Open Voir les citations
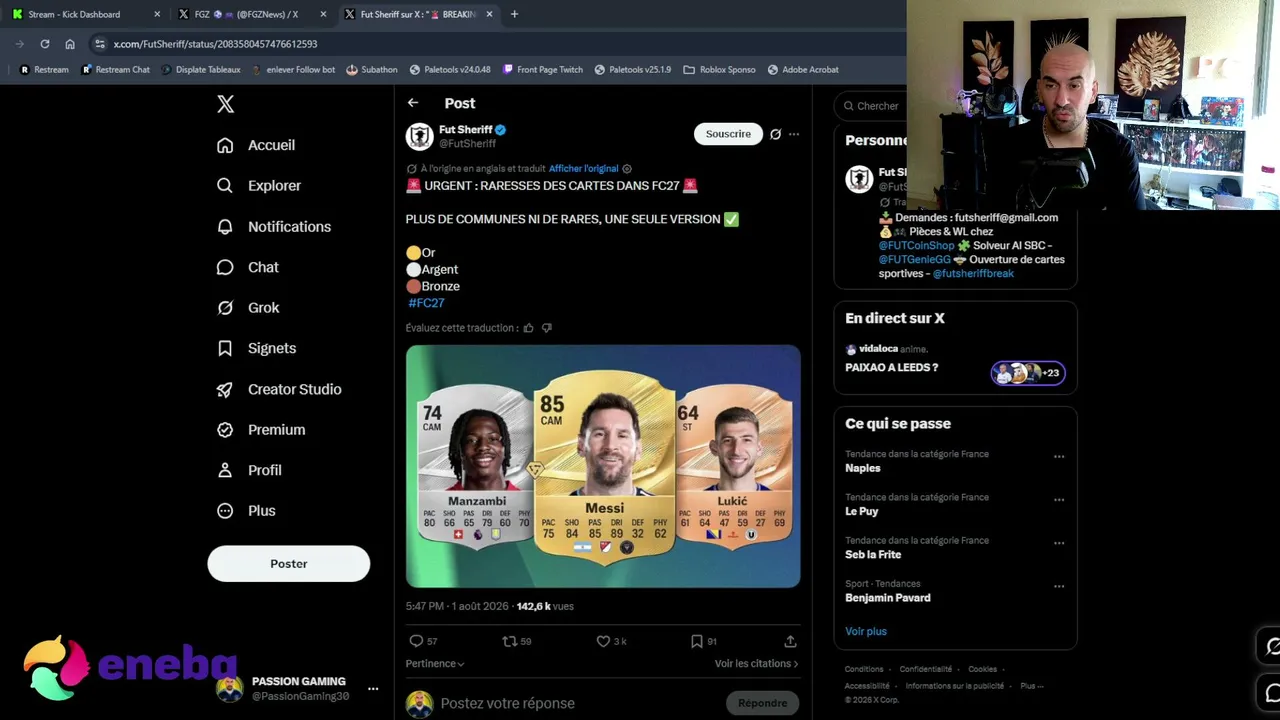The width and height of the screenshot is (1280, 720). (757, 663)
